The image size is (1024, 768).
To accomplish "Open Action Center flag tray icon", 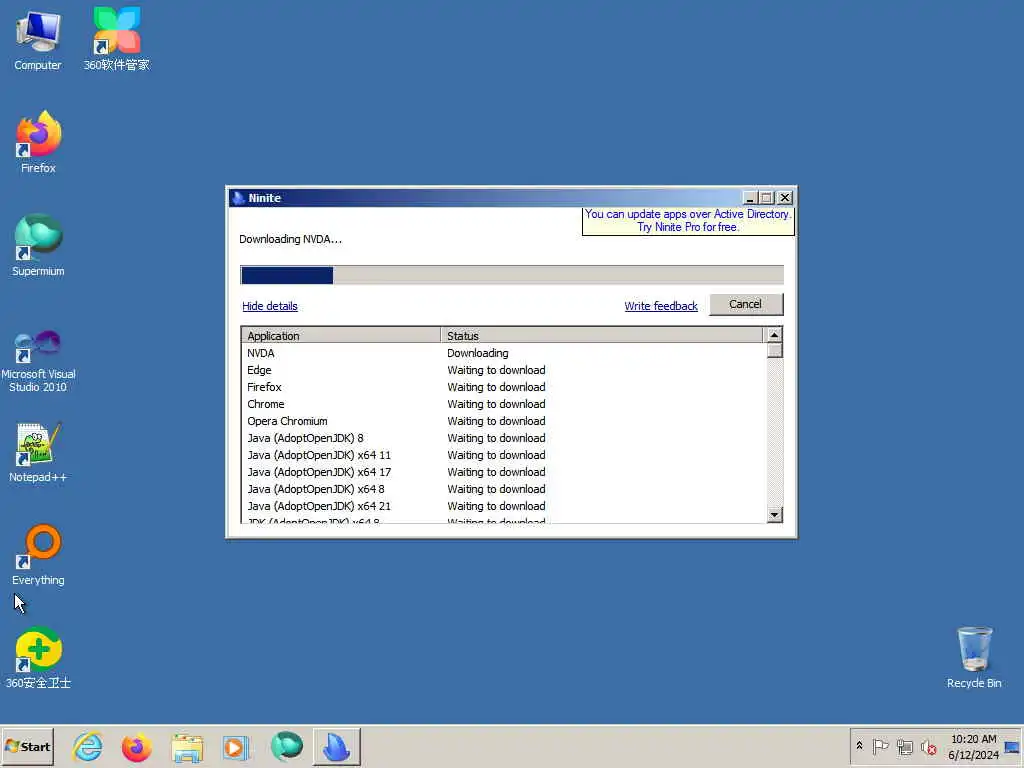I will (880, 746).
